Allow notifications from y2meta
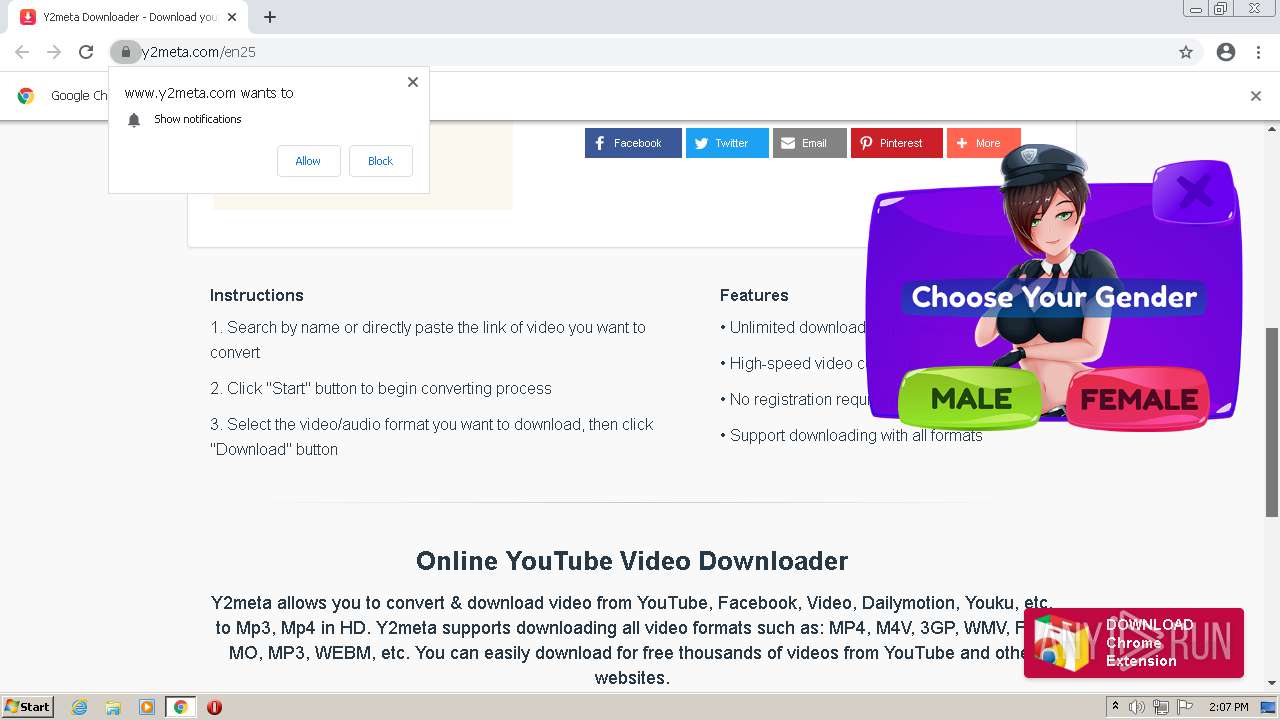Viewport: 1280px width, 720px height. [308, 161]
